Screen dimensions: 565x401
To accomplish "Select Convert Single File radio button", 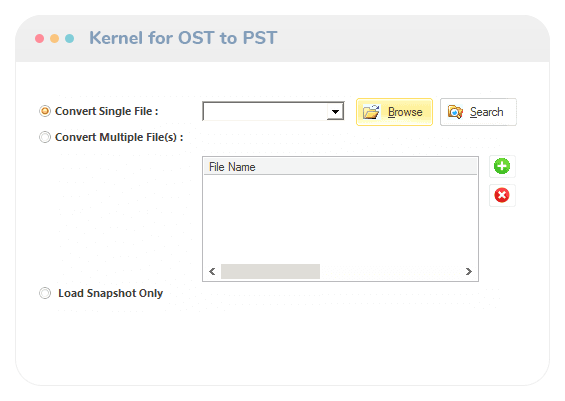I will click(x=45, y=111).
